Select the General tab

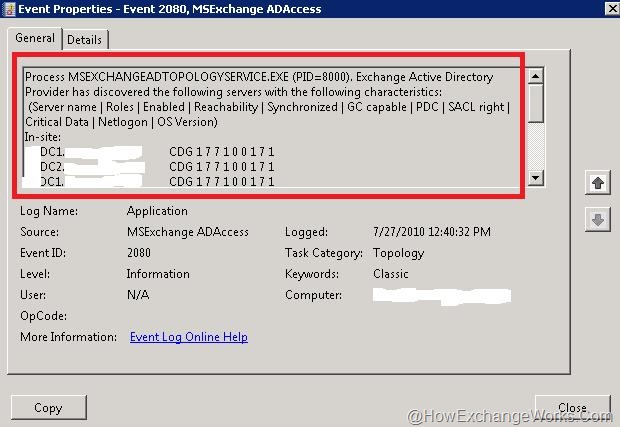tap(35, 38)
